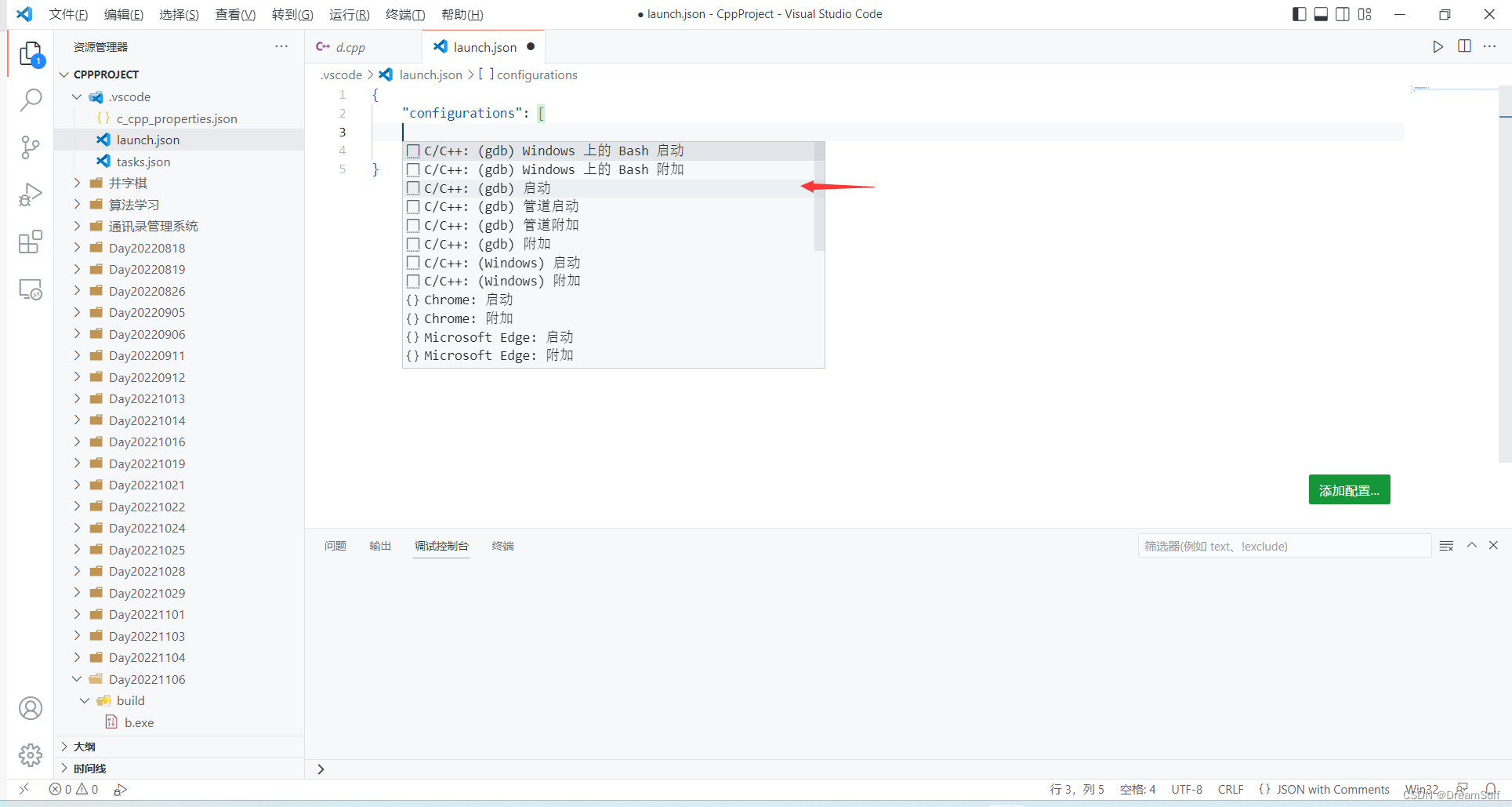Click the Run play icon in editor toolbar

point(1438,47)
